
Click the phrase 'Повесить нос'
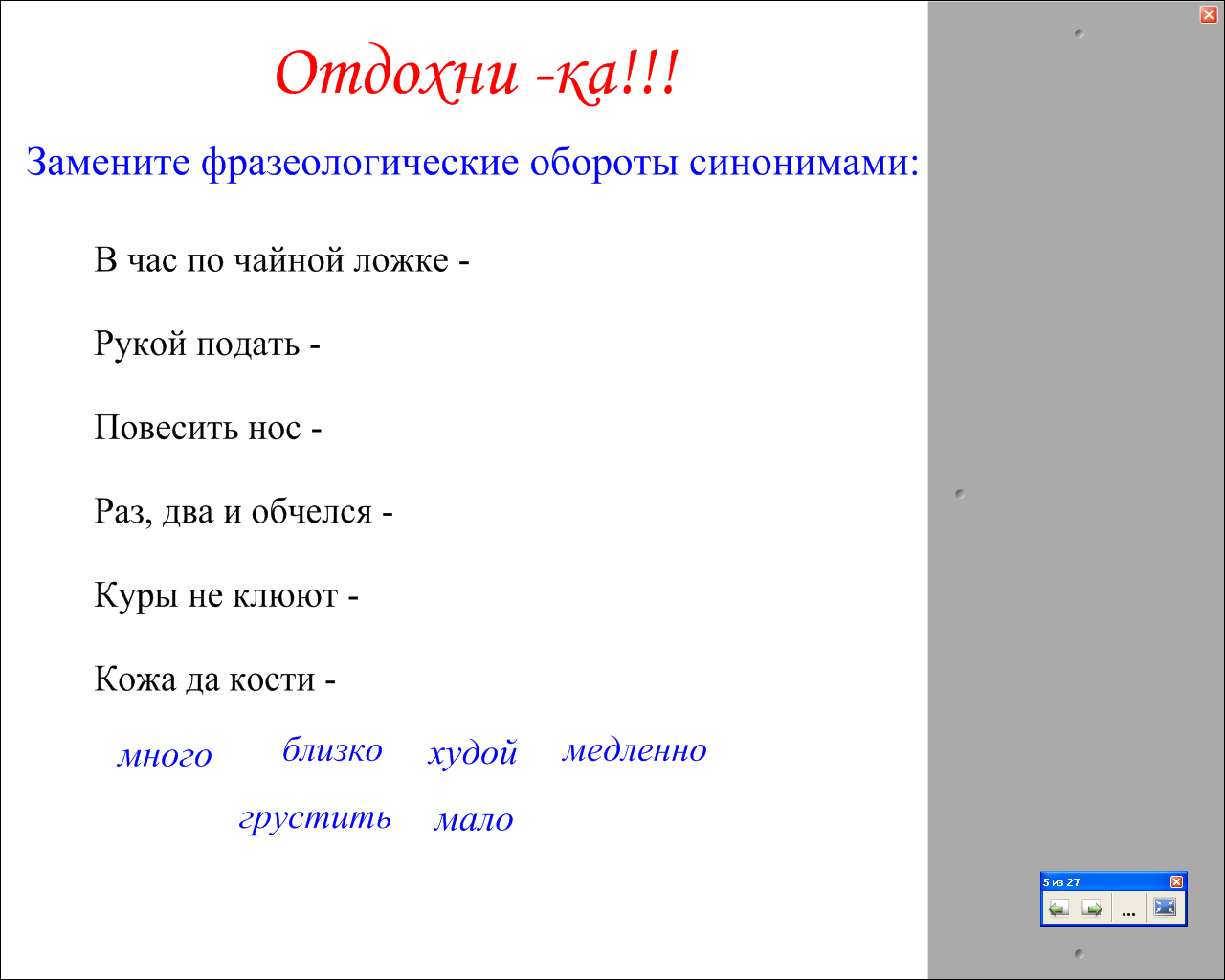(198, 428)
